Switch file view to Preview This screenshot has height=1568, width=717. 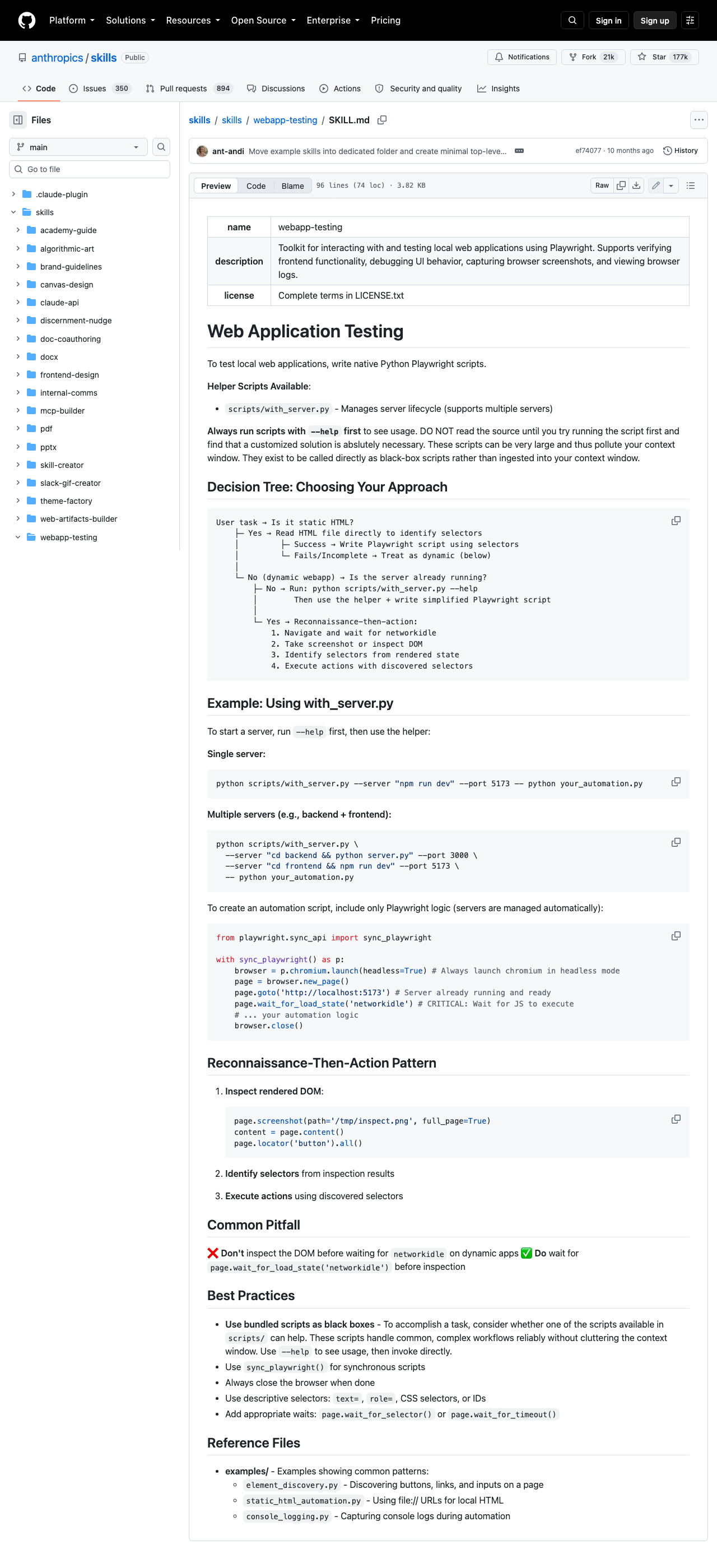[216, 185]
